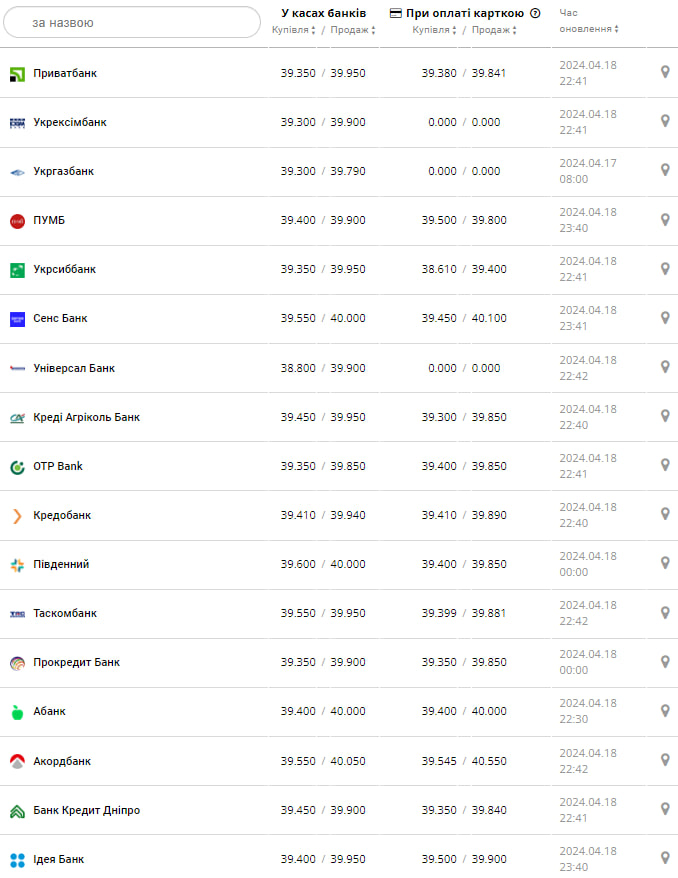Select the ПУМБ bank logo icon
The image size is (678, 878).
click(17, 220)
